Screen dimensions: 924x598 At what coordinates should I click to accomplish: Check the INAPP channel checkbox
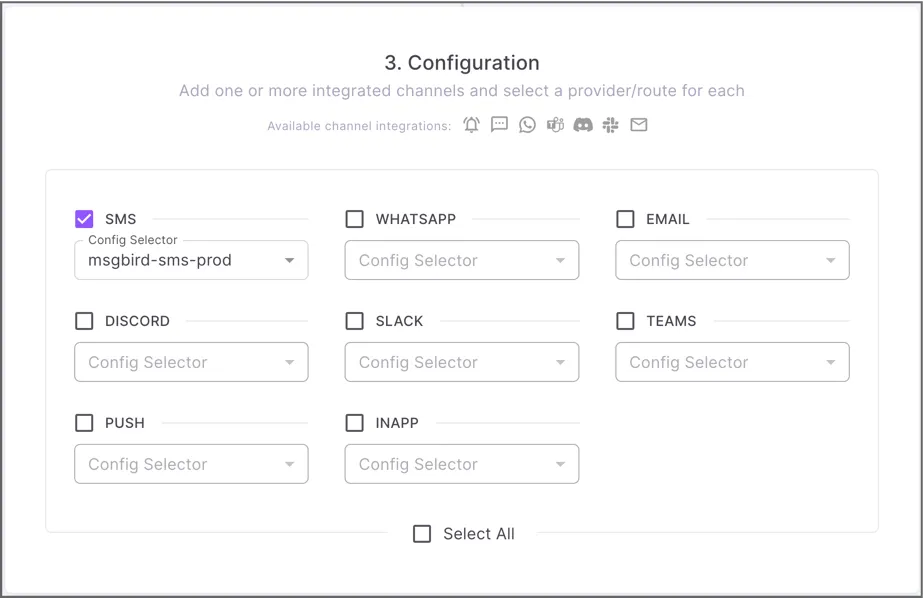point(355,423)
